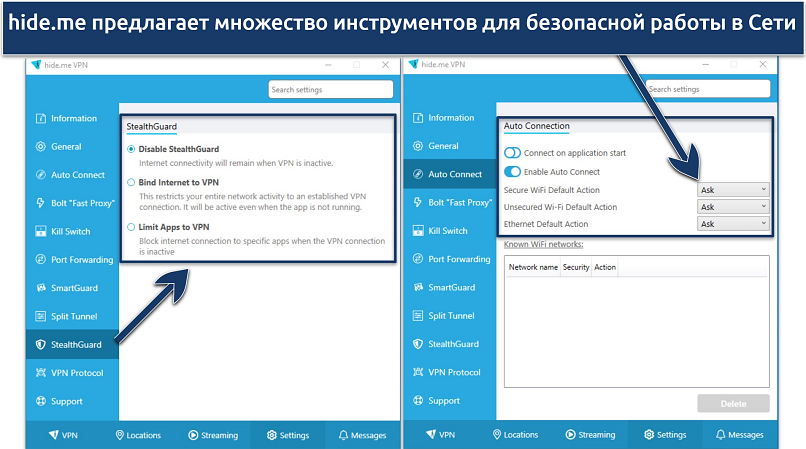
Task: Open the Ethernet Default Action dropdown
Action: [733, 224]
